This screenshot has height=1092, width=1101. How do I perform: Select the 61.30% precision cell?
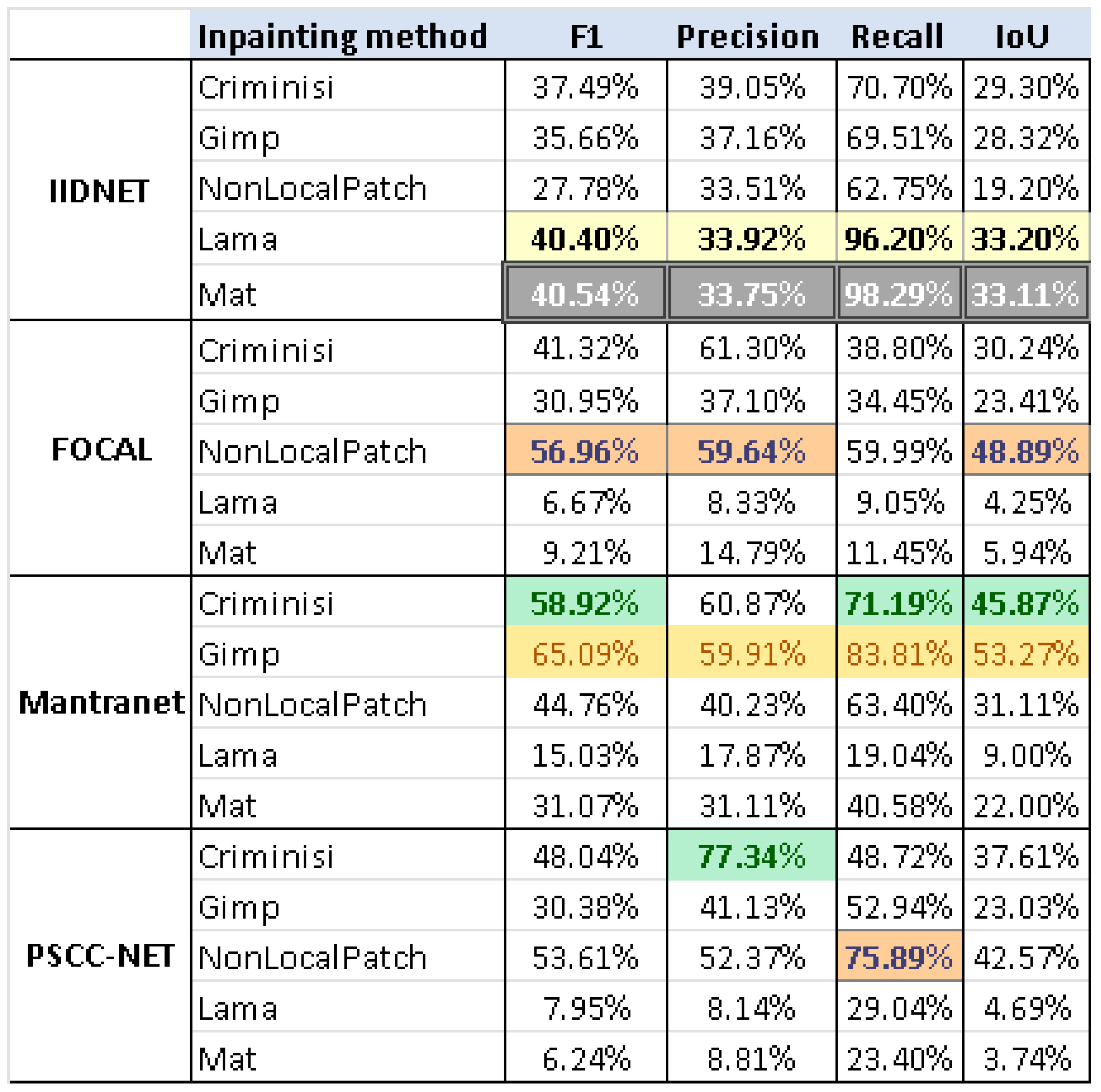tap(752, 348)
